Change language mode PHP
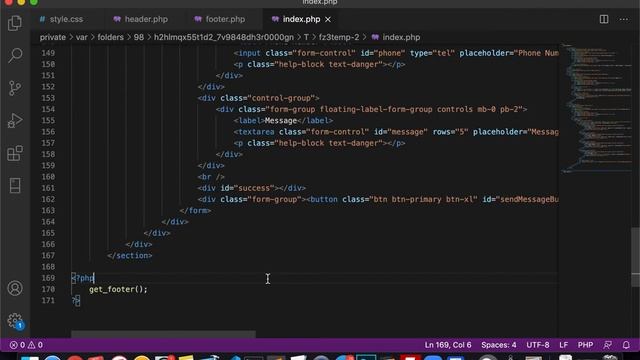Image resolution: width=640 pixels, height=360 pixels. point(585,345)
